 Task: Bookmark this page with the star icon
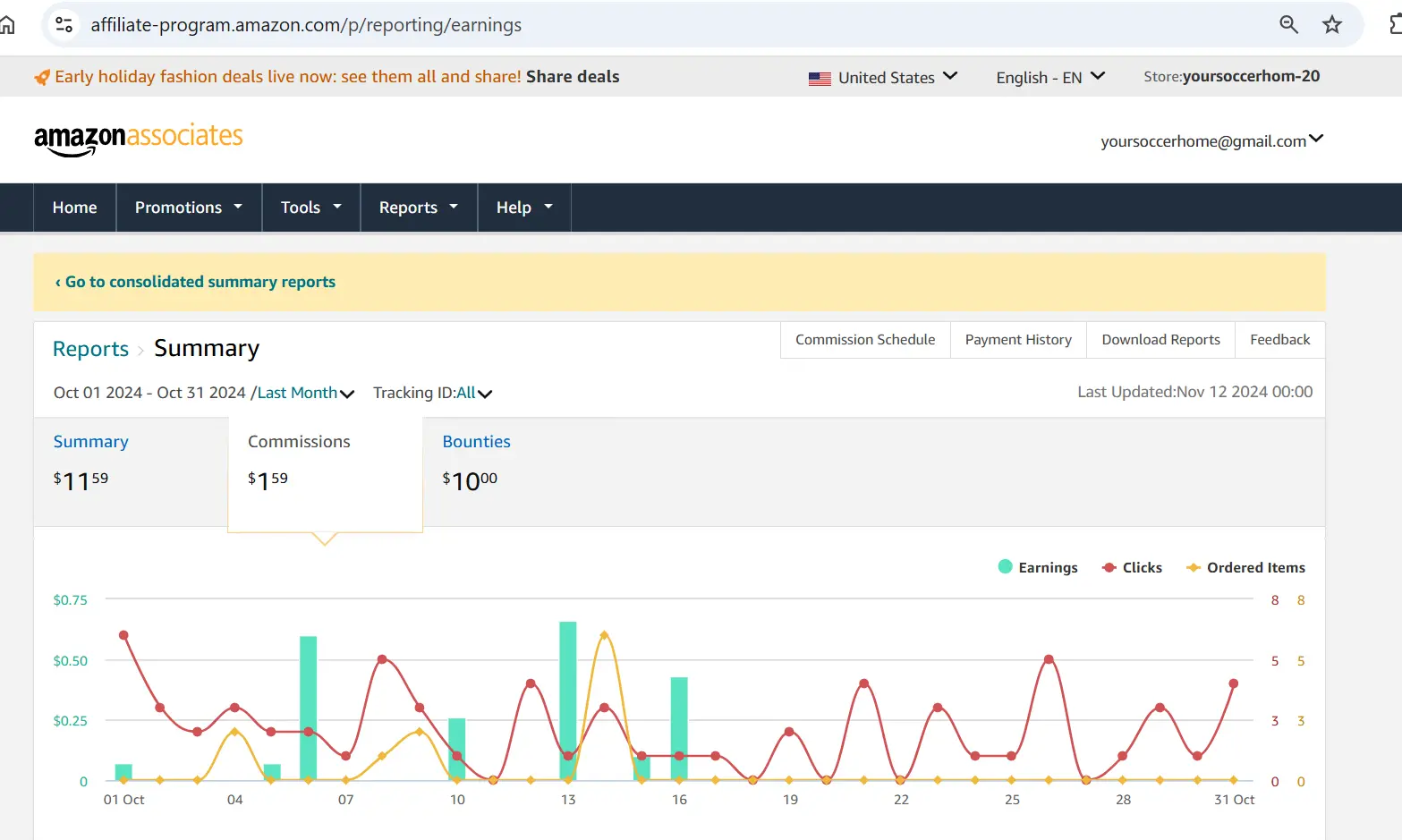coord(1332,24)
